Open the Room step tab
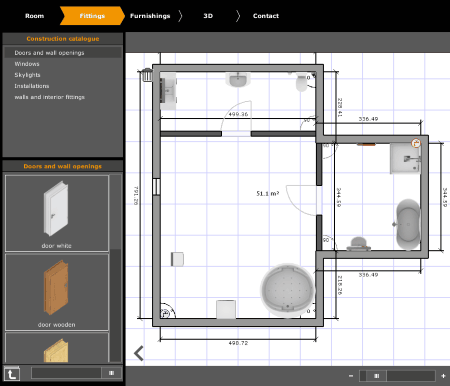 34,16
